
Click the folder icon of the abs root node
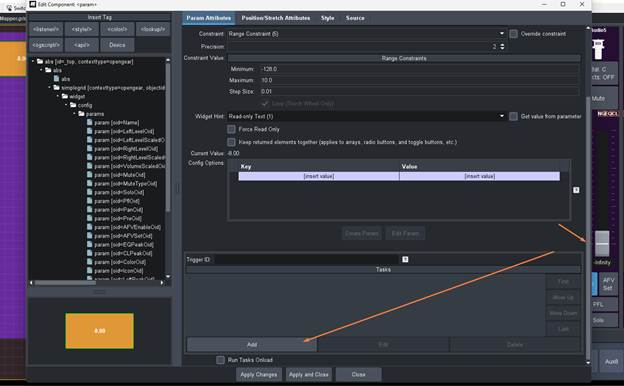40,61
